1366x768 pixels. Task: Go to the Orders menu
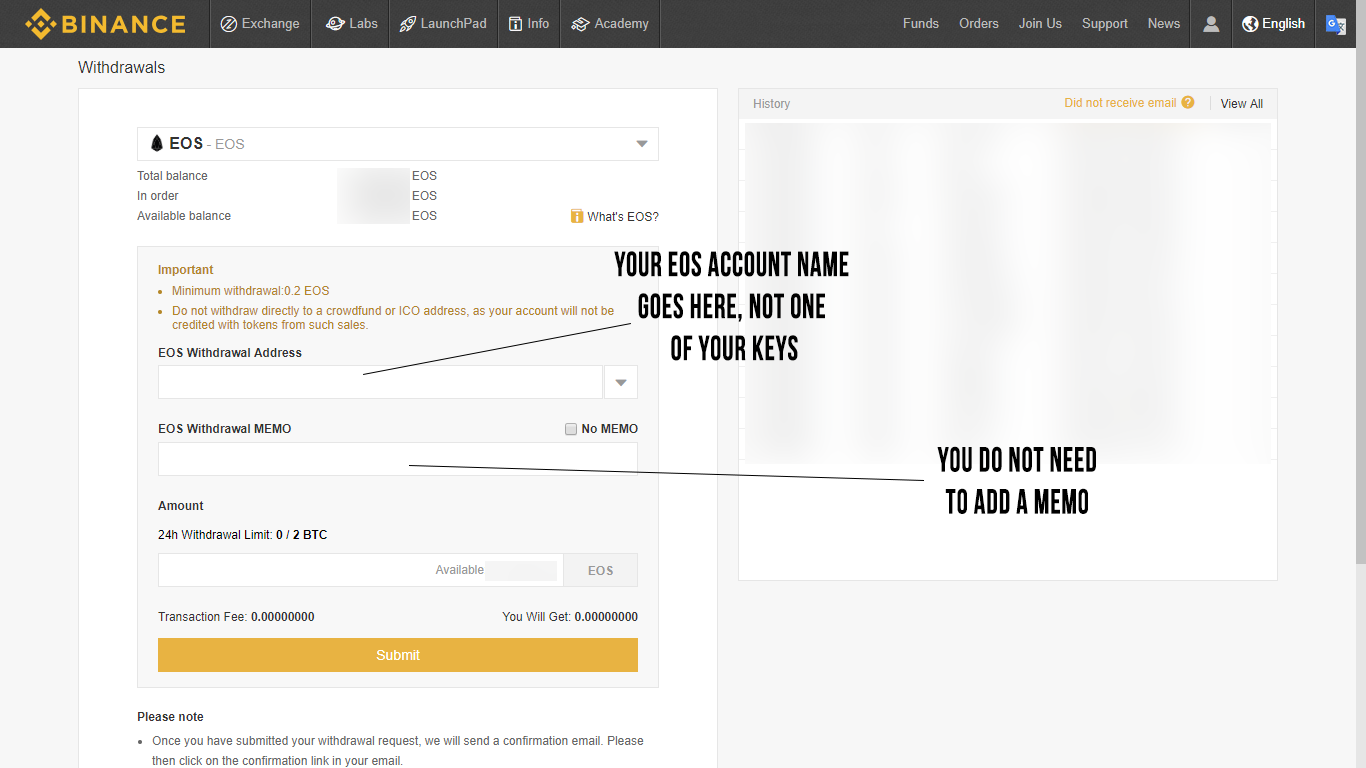coord(979,24)
